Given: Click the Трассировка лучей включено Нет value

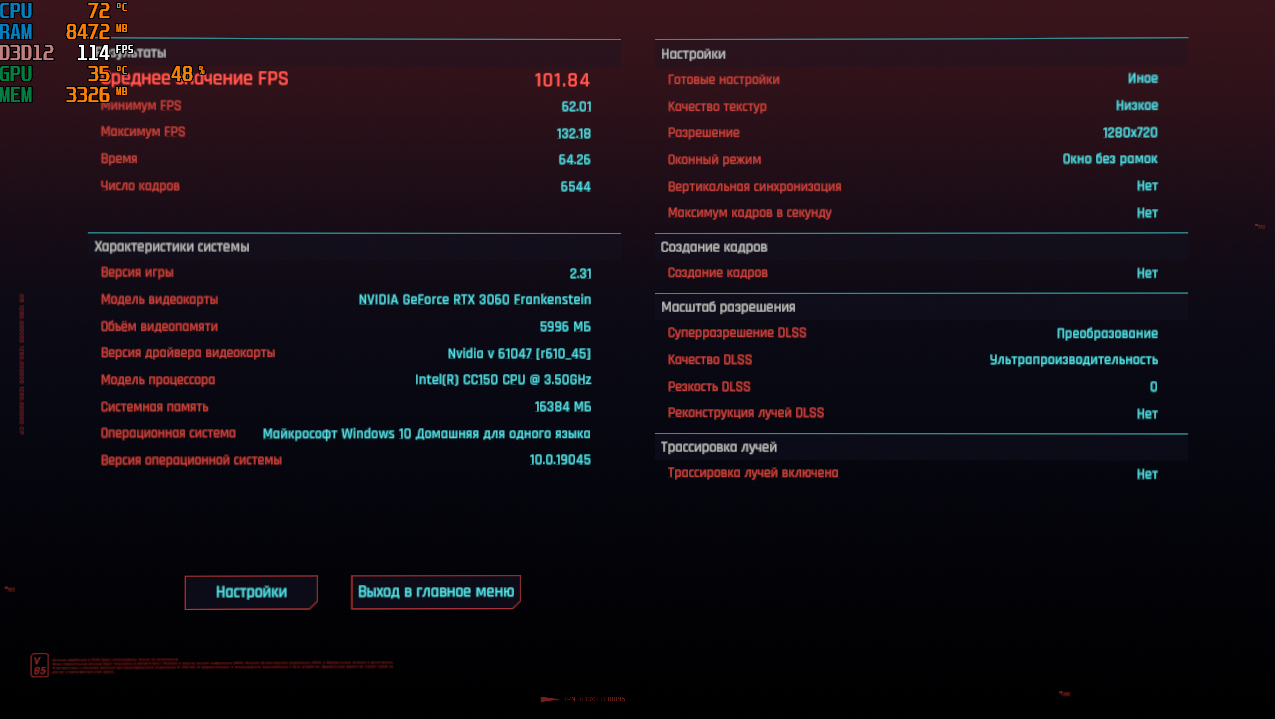Looking at the screenshot, I should click(x=1147, y=475).
